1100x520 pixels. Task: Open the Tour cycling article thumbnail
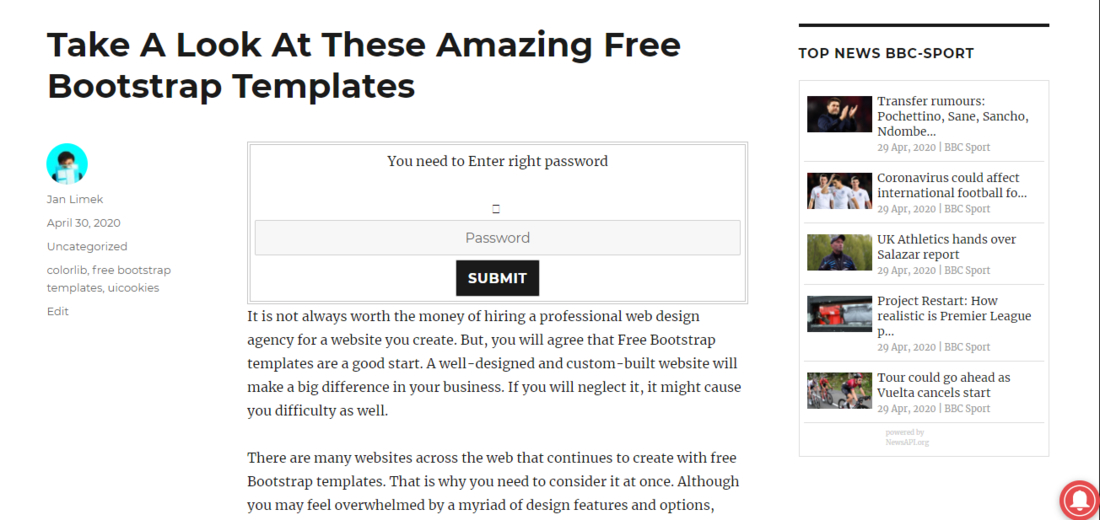[x=840, y=390]
